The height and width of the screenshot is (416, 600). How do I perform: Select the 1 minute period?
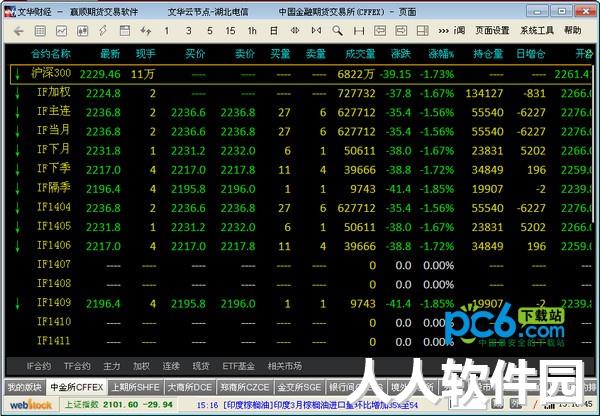tap(166, 31)
